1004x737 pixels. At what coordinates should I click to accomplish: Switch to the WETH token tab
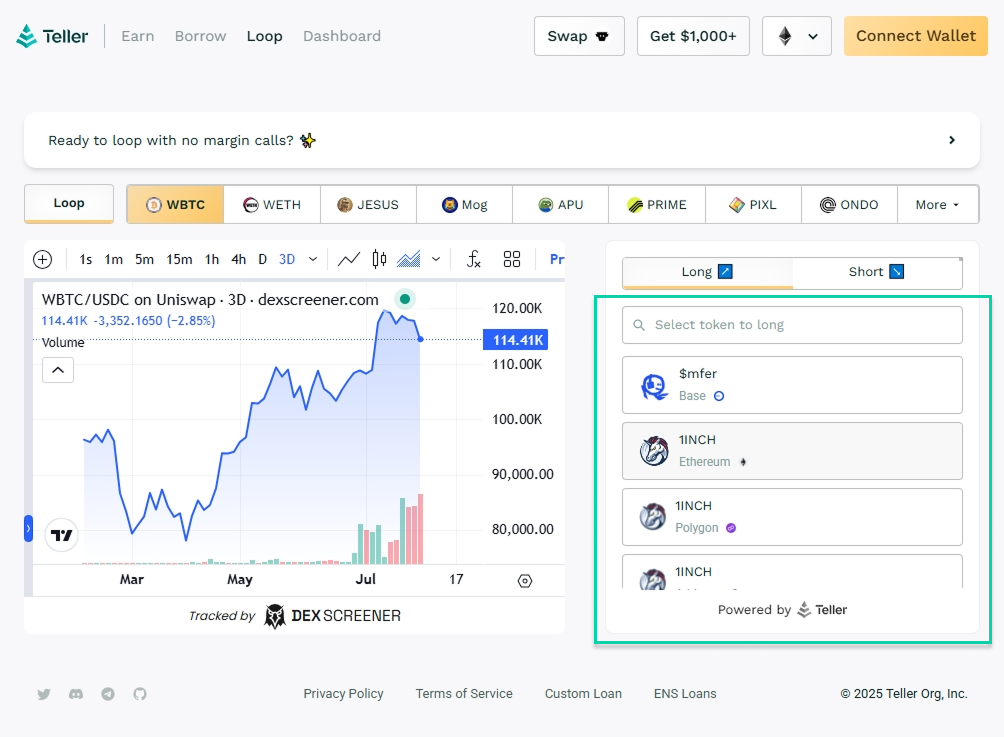[272, 205]
